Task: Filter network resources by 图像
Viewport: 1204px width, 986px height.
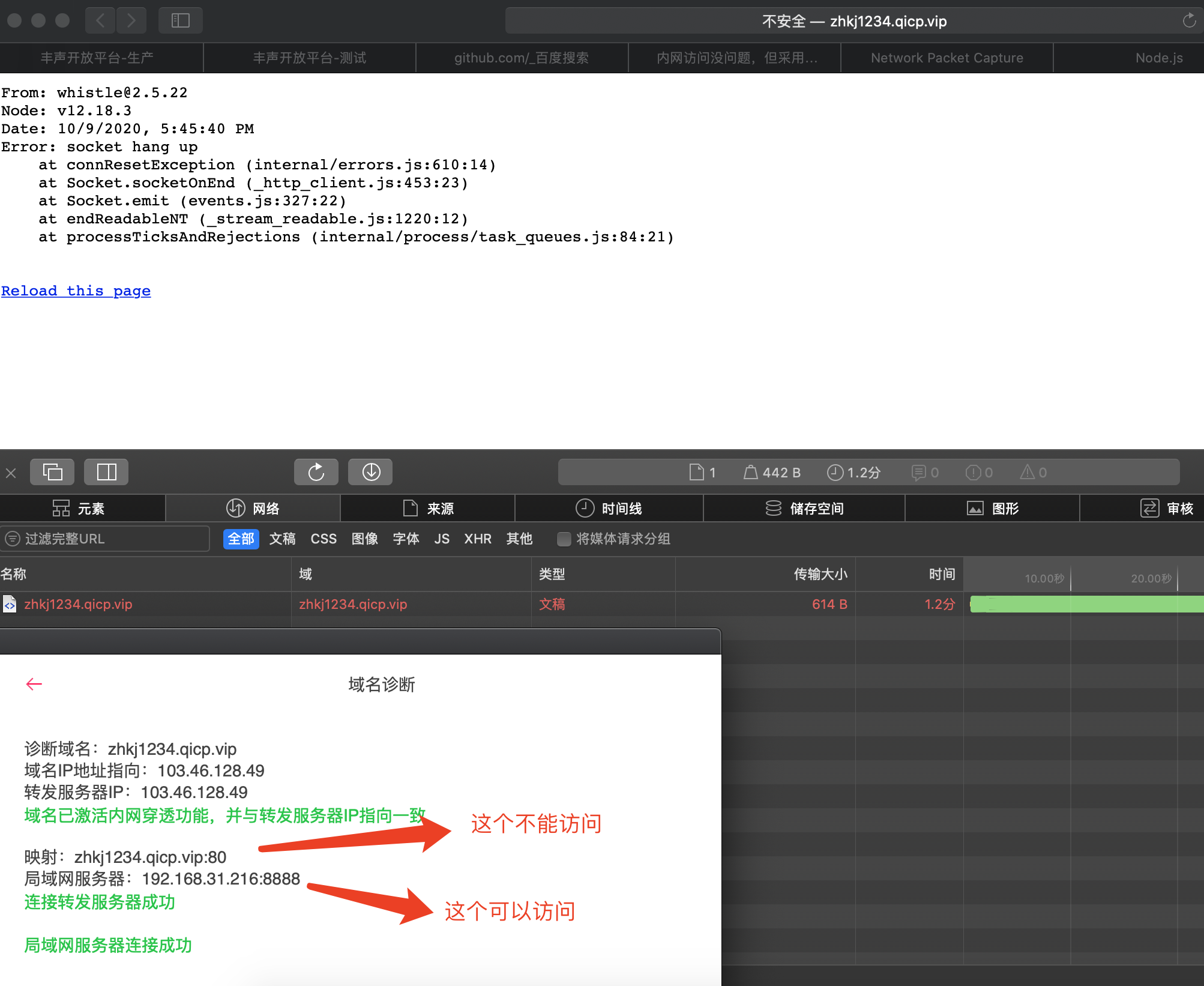Action: coord(365,539)
